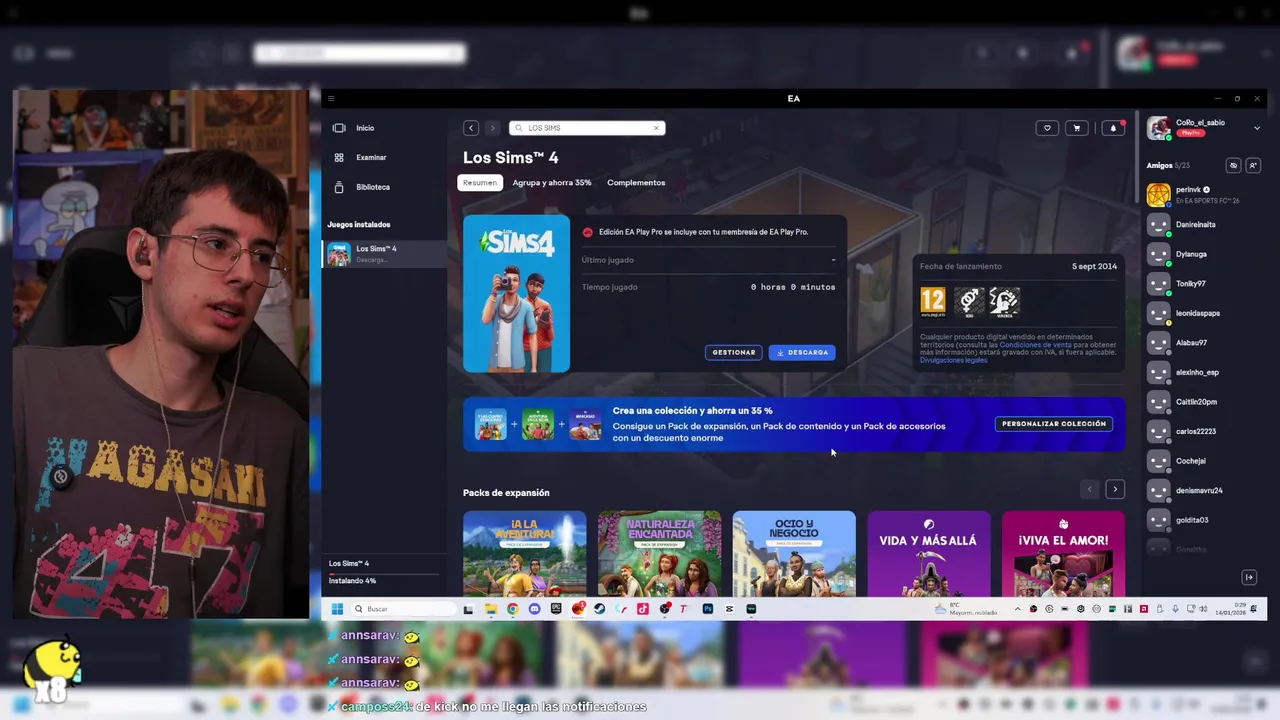The image size is (1280, 720).
Task: Select friend Alabau97
Action: 1202,343
